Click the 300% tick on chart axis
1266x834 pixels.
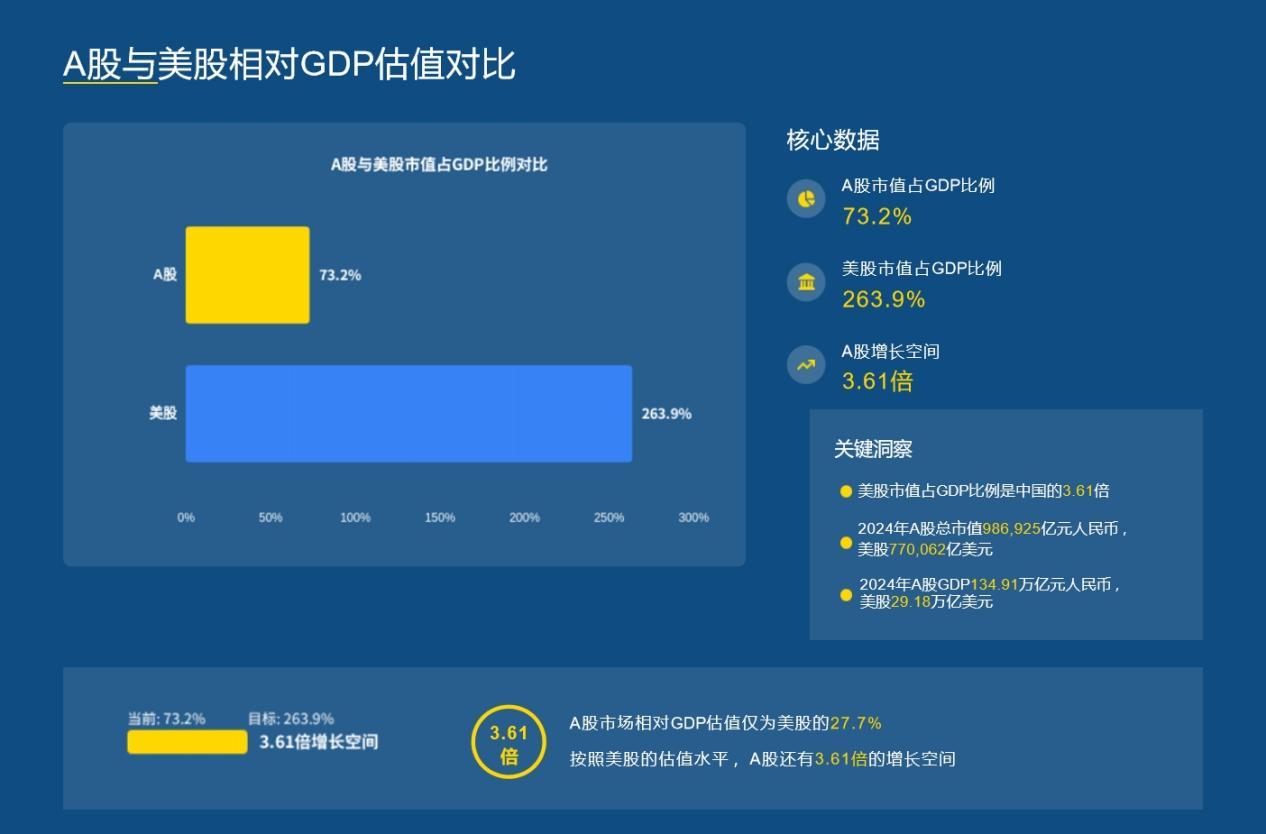[x=693, y=517]
